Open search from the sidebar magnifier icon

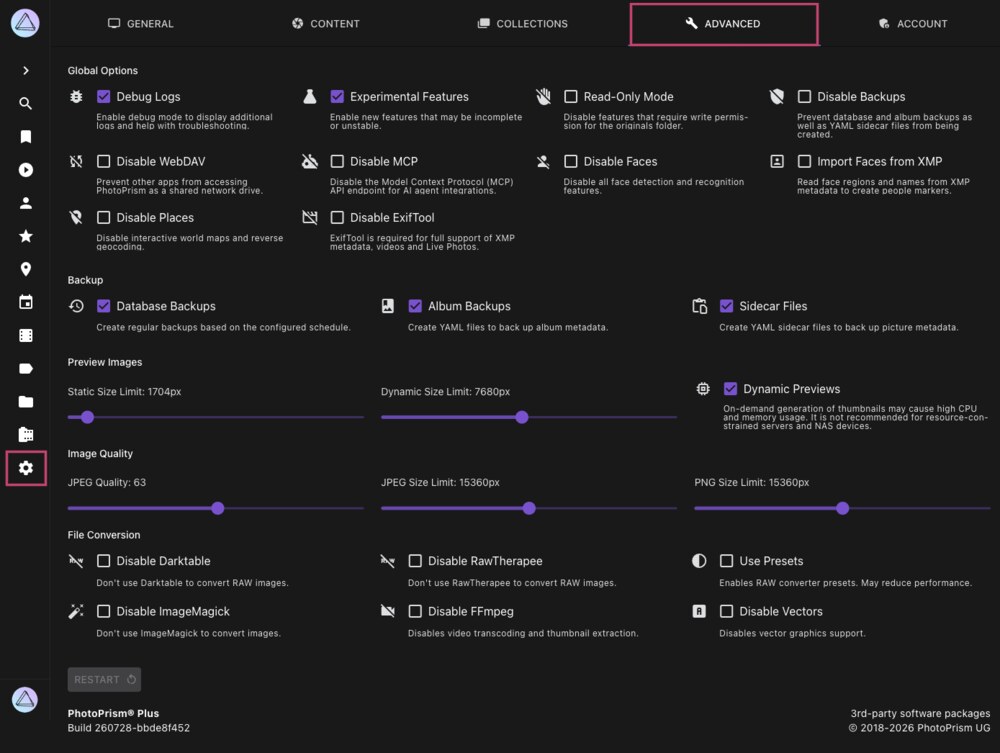(x=26, y=103)
